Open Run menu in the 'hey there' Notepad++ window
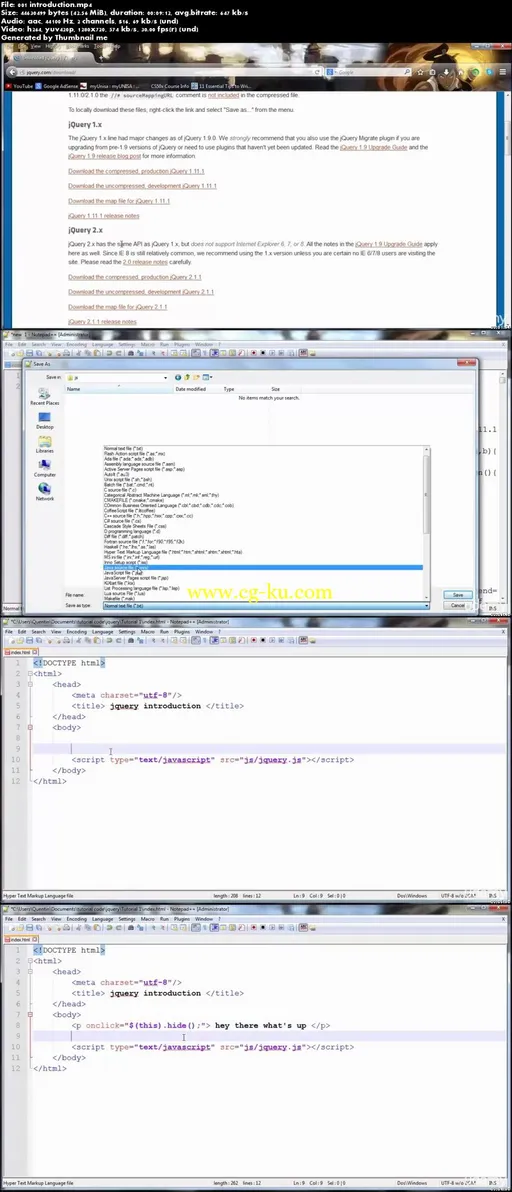The width and height of the screenshot is (512, 1192). point(164,919)
